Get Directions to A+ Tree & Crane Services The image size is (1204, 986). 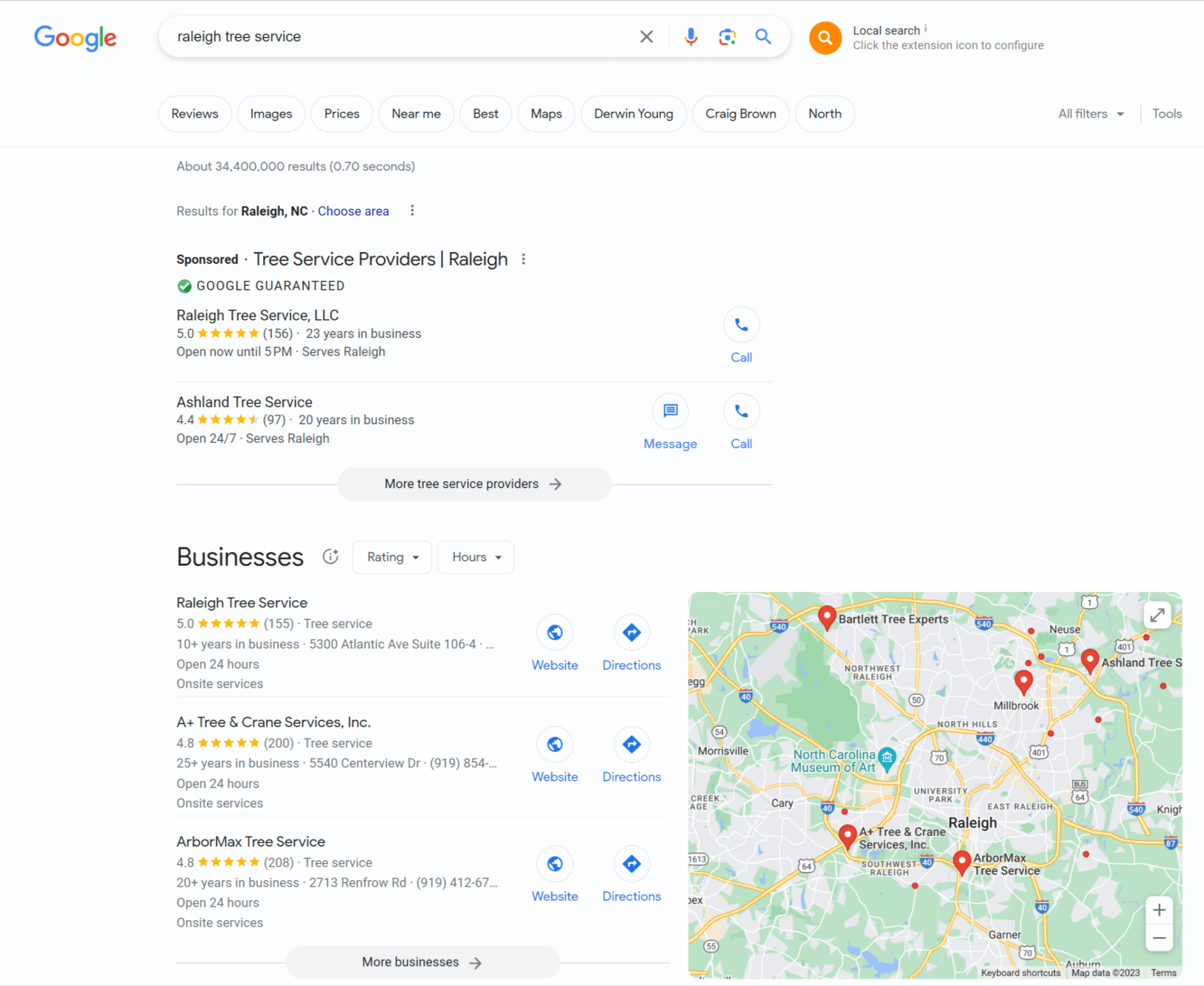pos(631,745)
